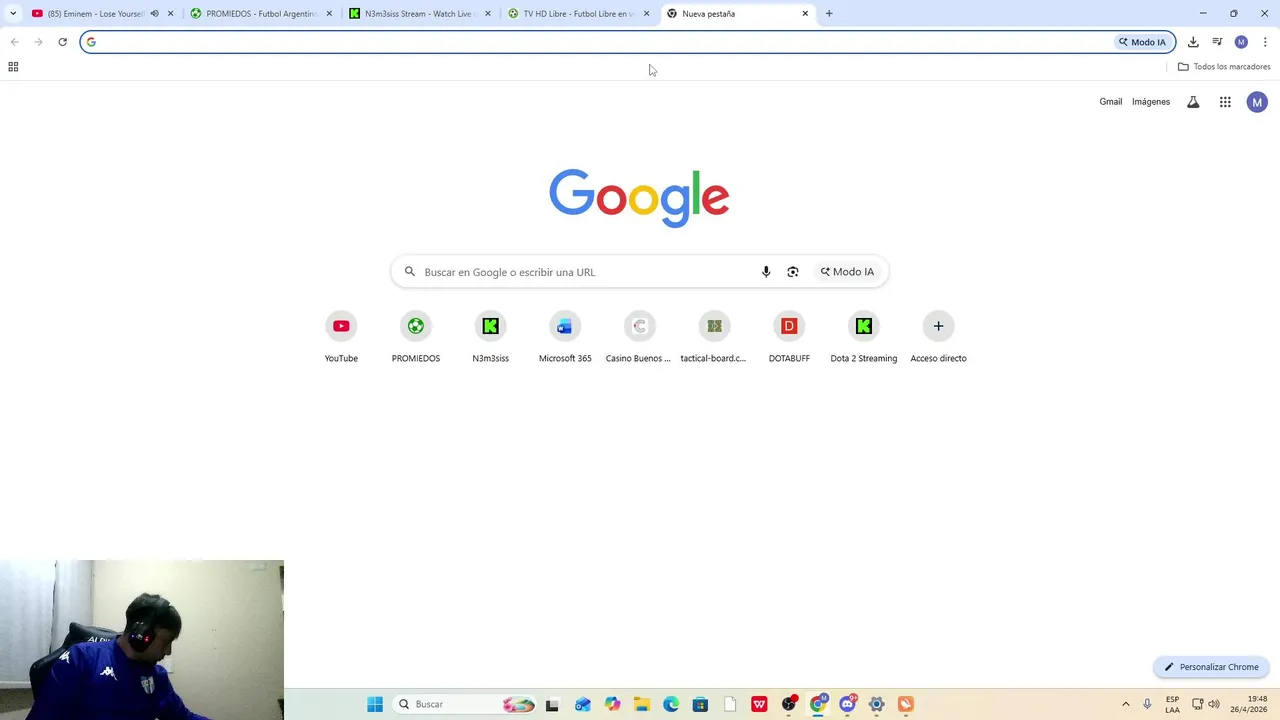The height and width of the screenshot is (720, 1280).
Task: Switch to TV HD Libre tab
Action: (577, 14)
